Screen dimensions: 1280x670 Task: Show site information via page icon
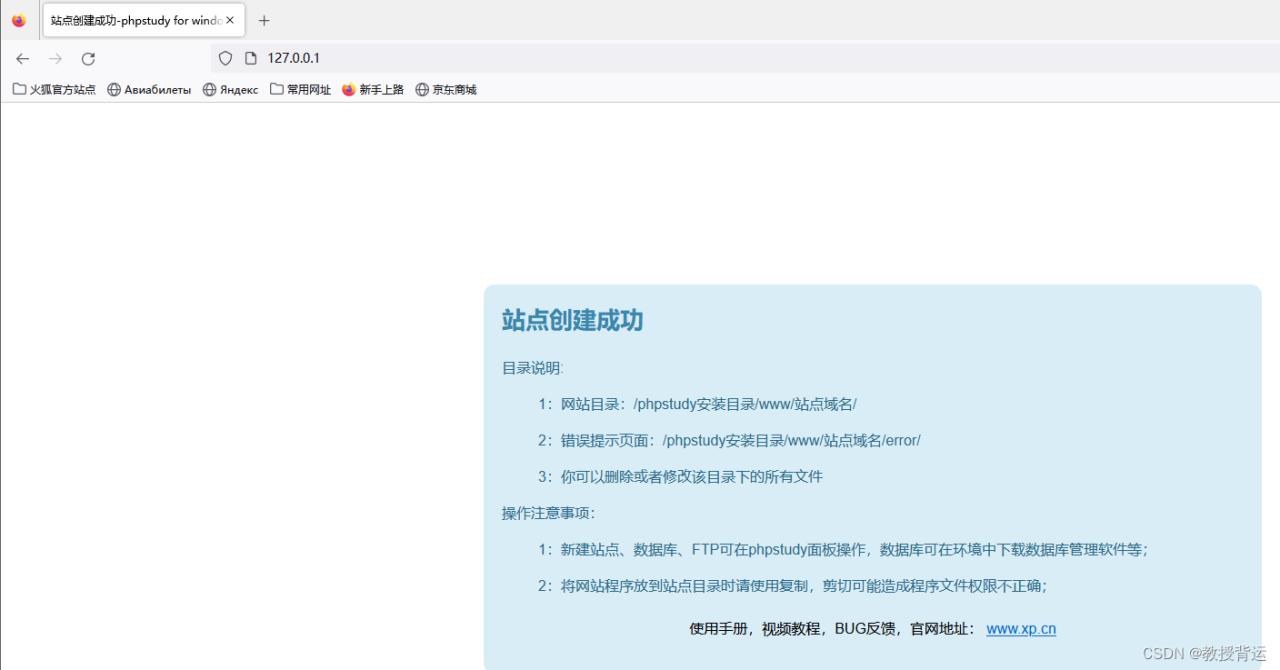click(251, 59)
